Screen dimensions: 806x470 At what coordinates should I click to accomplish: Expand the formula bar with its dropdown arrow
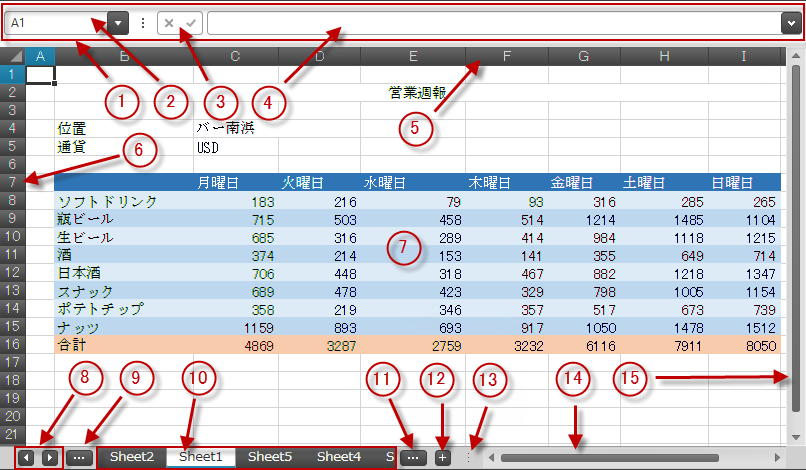click(x=789, y=23)
